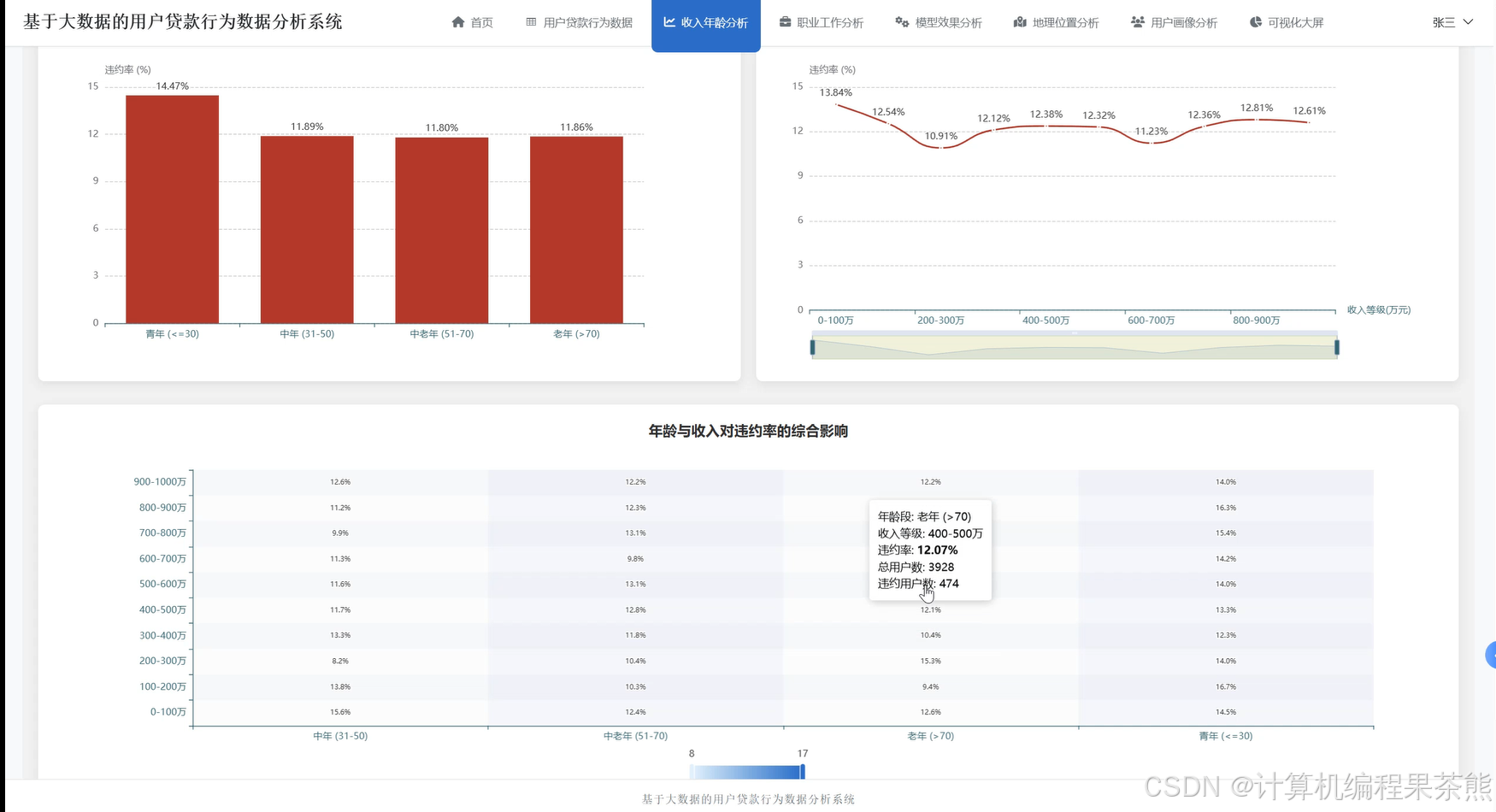Click the 13.1% cell in 500-600万 row, 中老年 column

635,585
